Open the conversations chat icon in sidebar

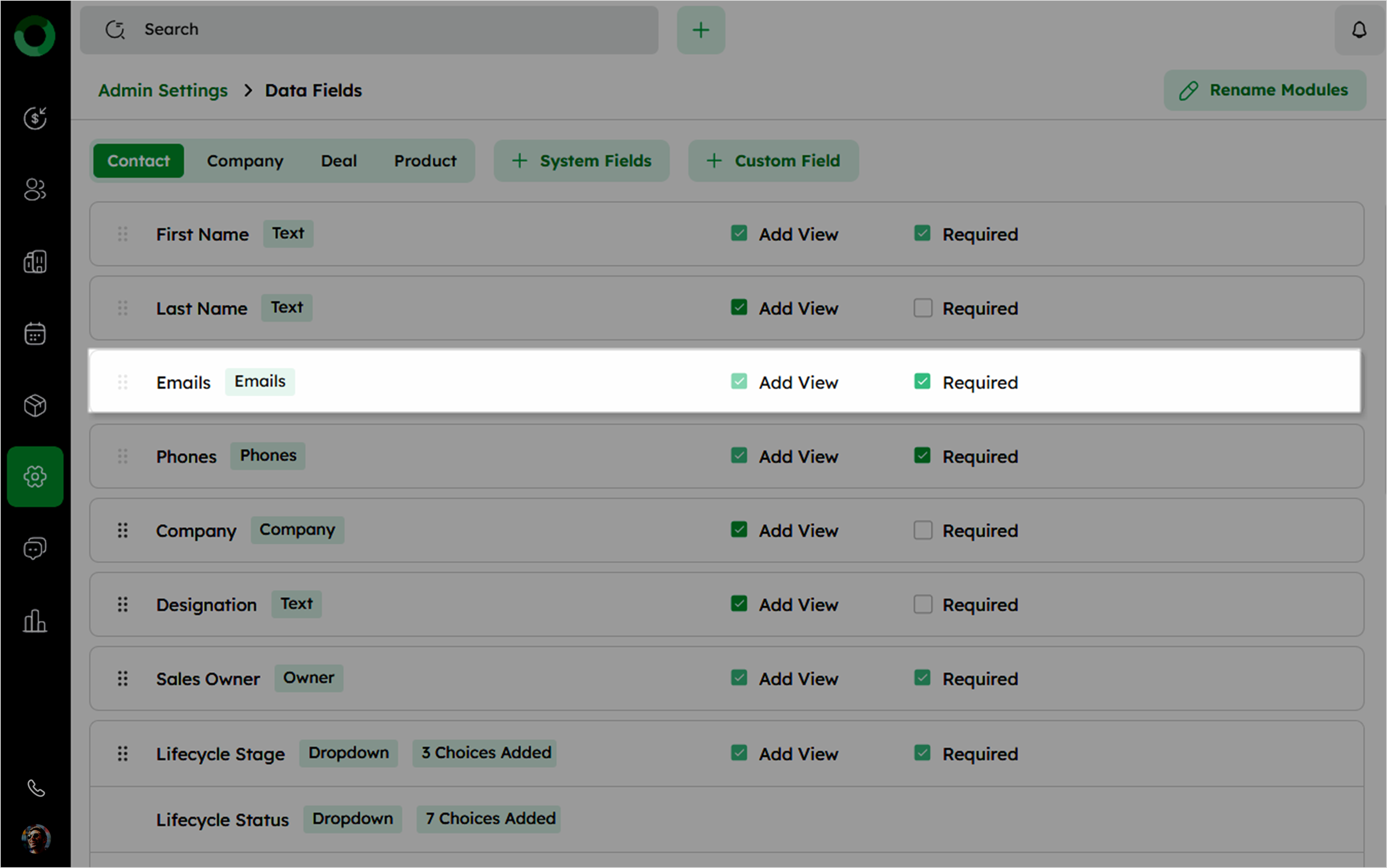point(35,548)
